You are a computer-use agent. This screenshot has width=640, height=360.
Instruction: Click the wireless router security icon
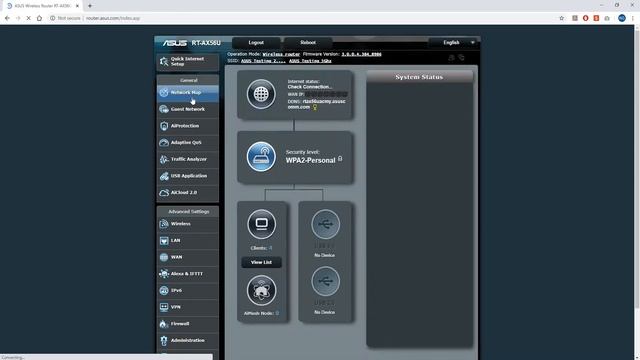[261, 156]
